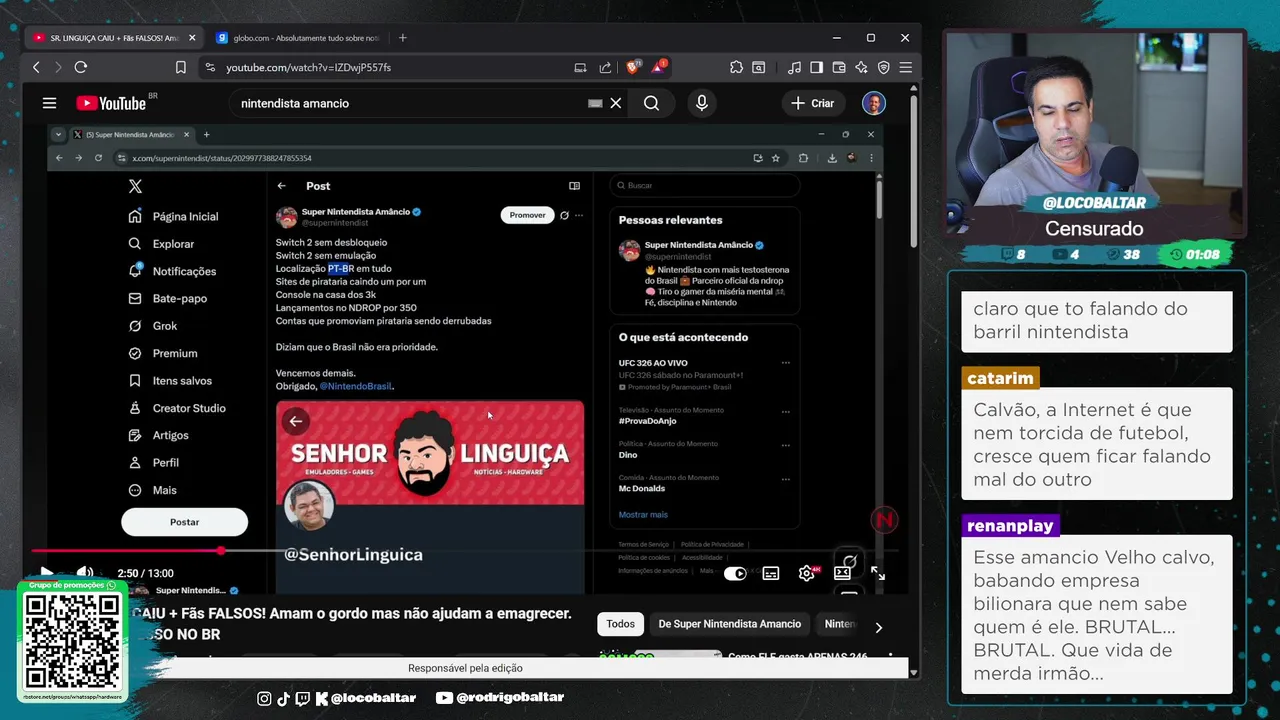Click the X Buscar search field
Image resolution: width=1280 pixels, height=720 pixels.
point(704,185)
